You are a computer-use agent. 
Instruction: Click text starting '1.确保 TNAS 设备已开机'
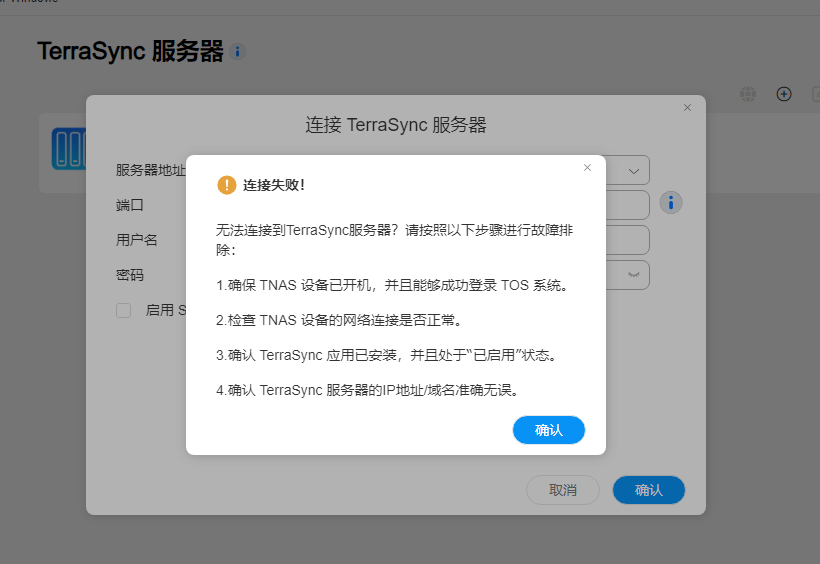393,285
